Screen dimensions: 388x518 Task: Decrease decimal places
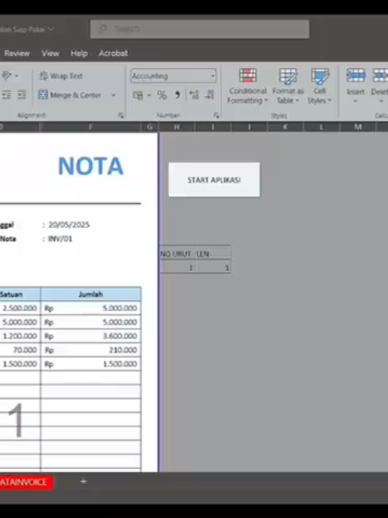tap(210, 95)
